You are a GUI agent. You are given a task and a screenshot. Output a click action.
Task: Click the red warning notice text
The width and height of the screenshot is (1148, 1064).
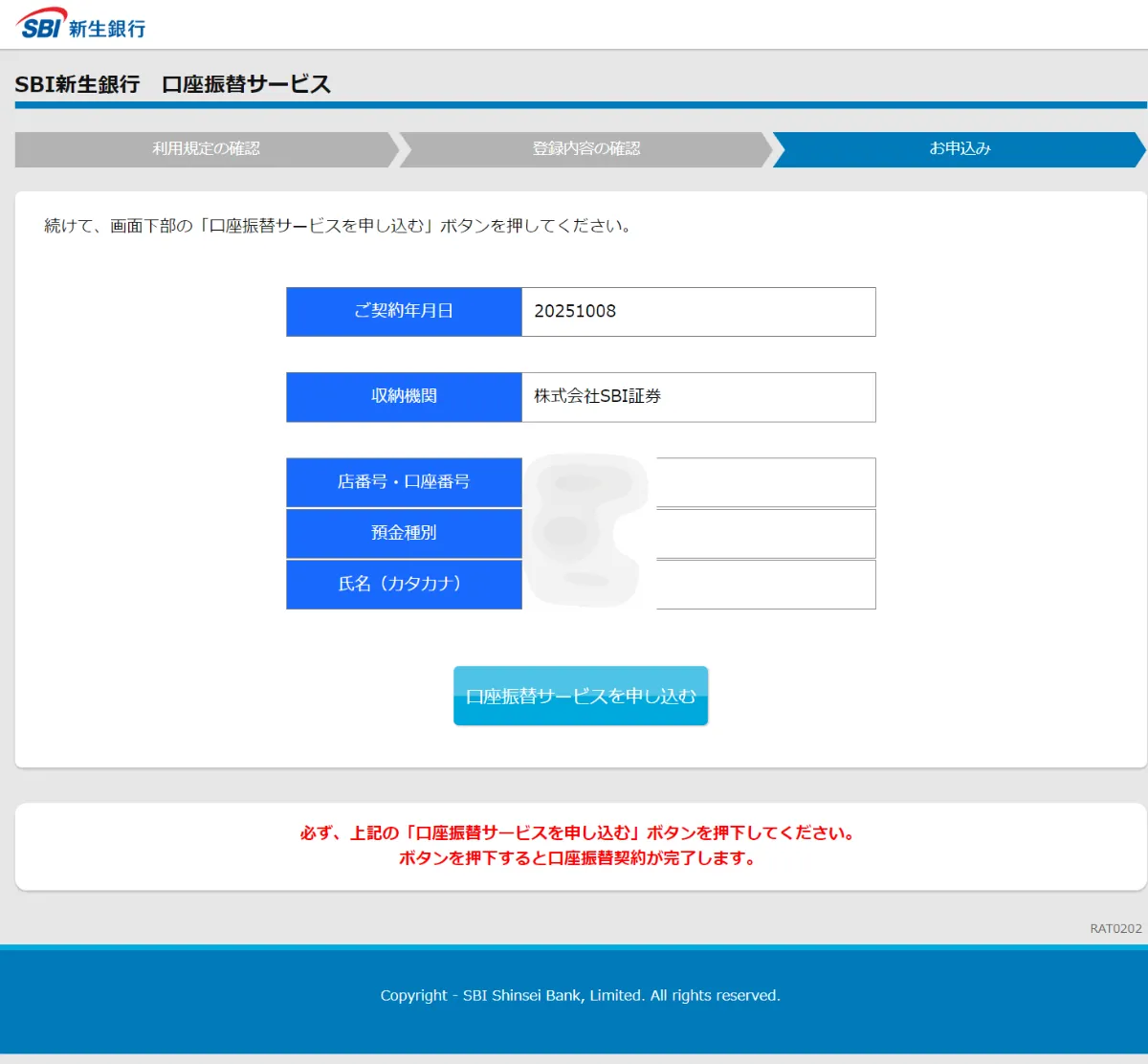(580, 846)
